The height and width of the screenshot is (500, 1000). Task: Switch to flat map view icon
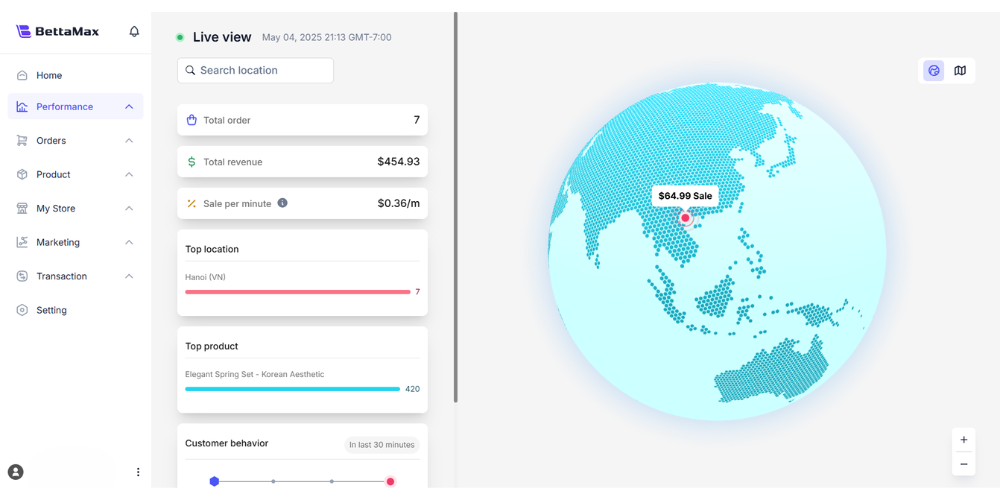click(960, 71)
